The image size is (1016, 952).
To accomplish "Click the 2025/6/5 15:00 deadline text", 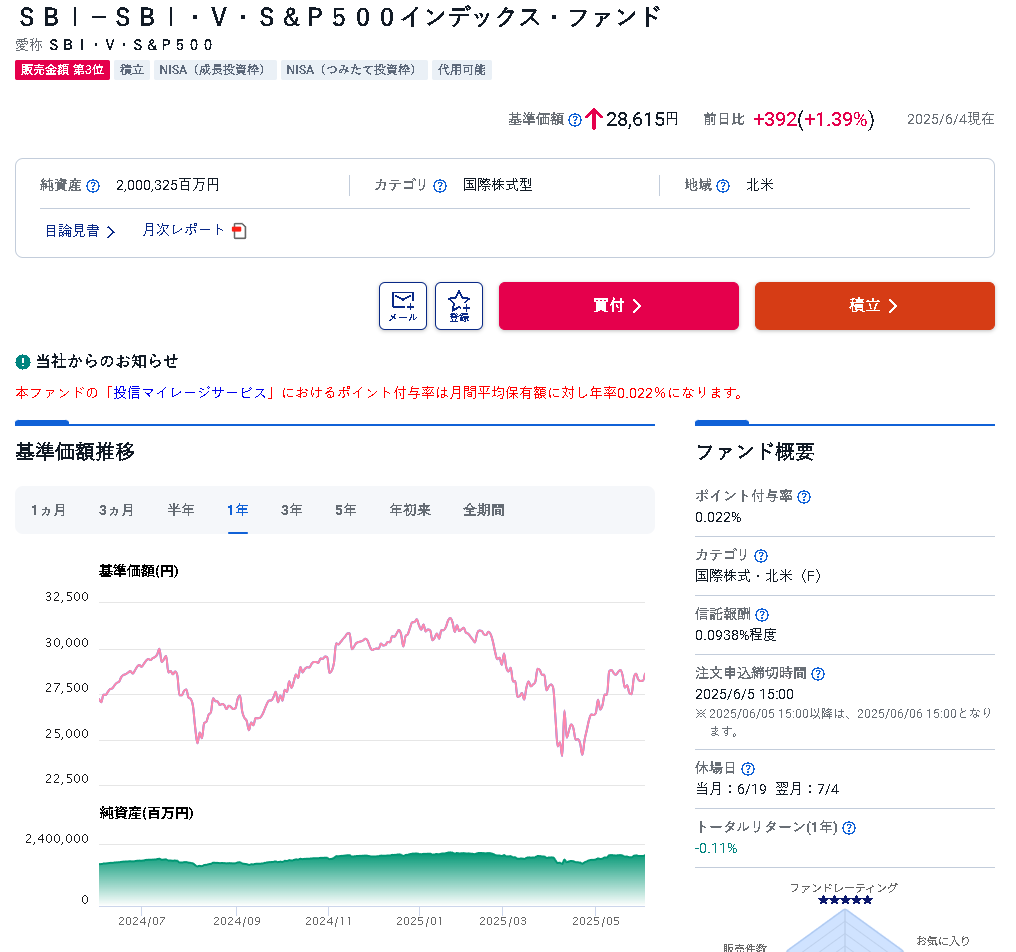I will [x=744, y=694].
